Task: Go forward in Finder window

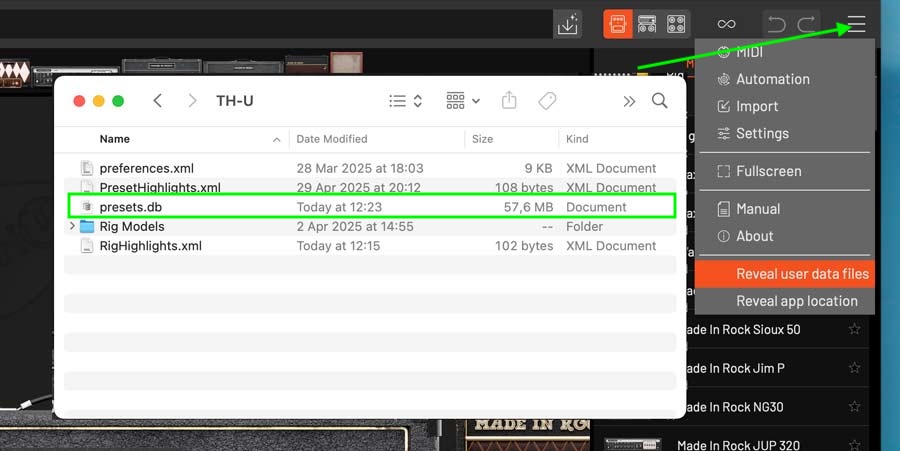Action: coord(192,101)
